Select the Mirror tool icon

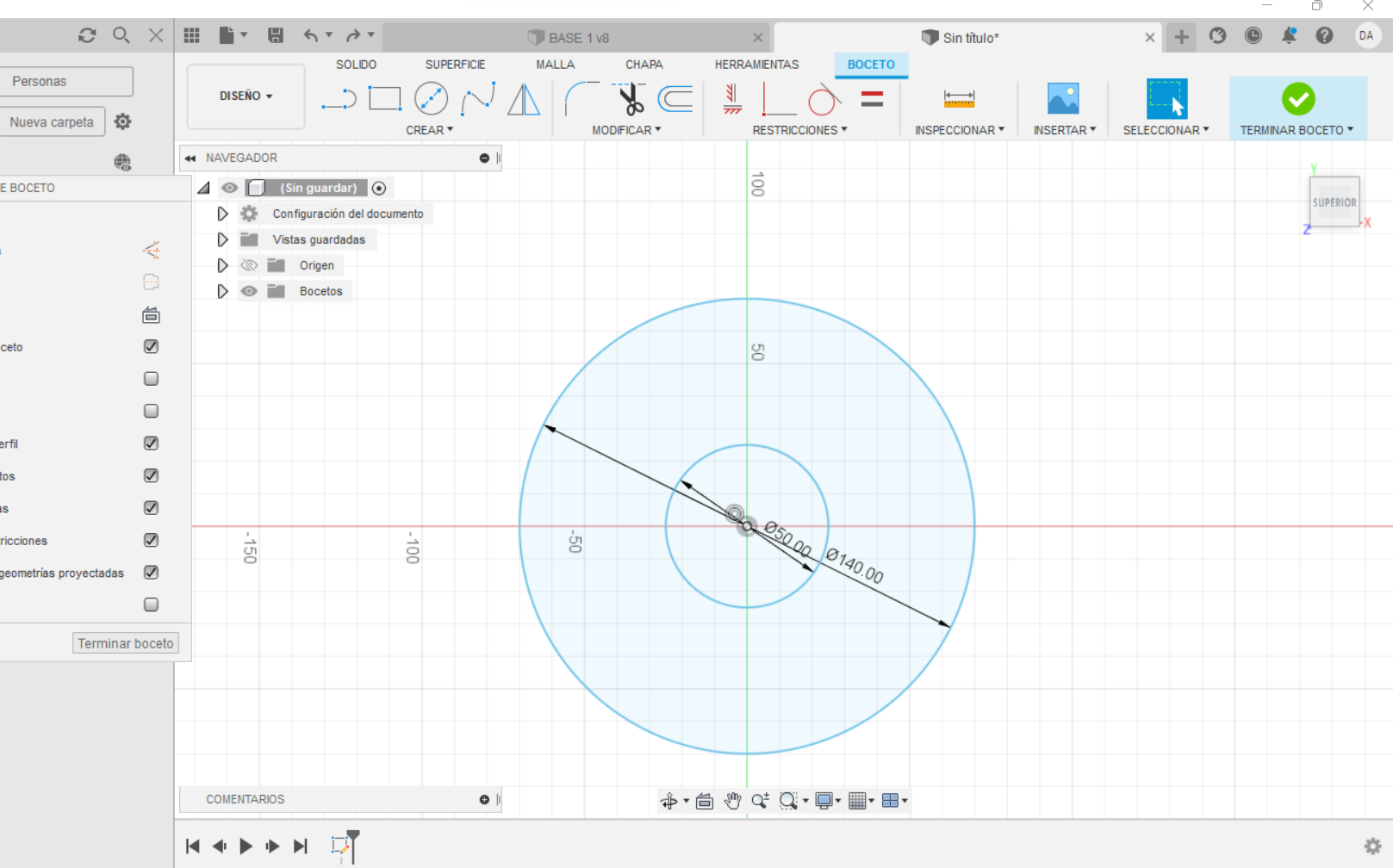point(524,99)
